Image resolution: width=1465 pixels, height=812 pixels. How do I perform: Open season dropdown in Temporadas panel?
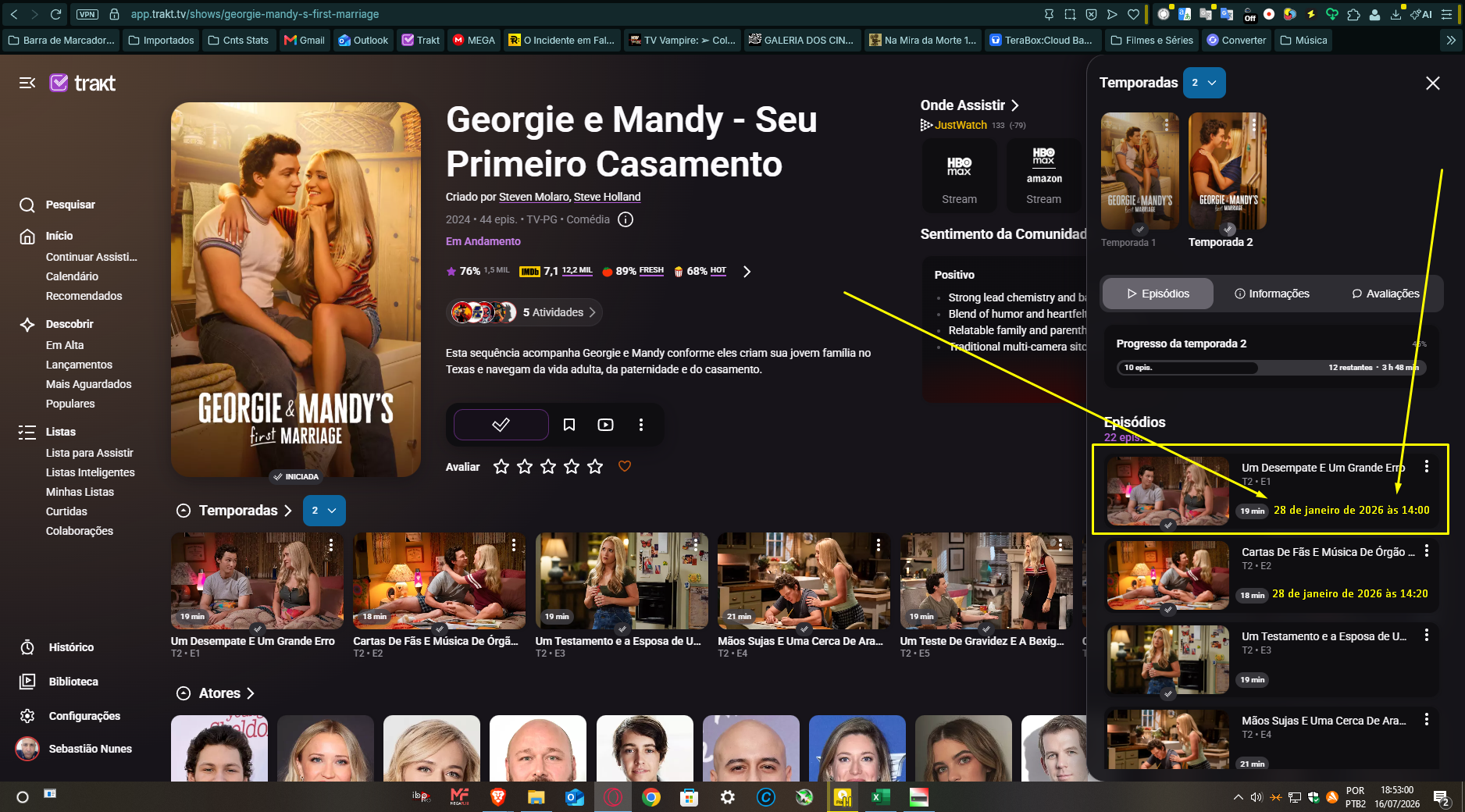1204,83
